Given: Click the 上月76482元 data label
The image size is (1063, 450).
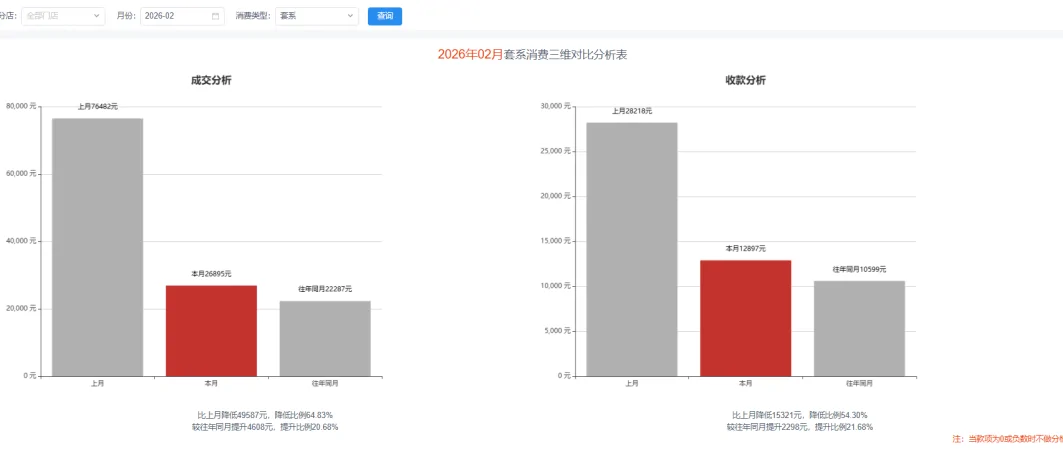Looking at the screenshot, I should point(98,106).
